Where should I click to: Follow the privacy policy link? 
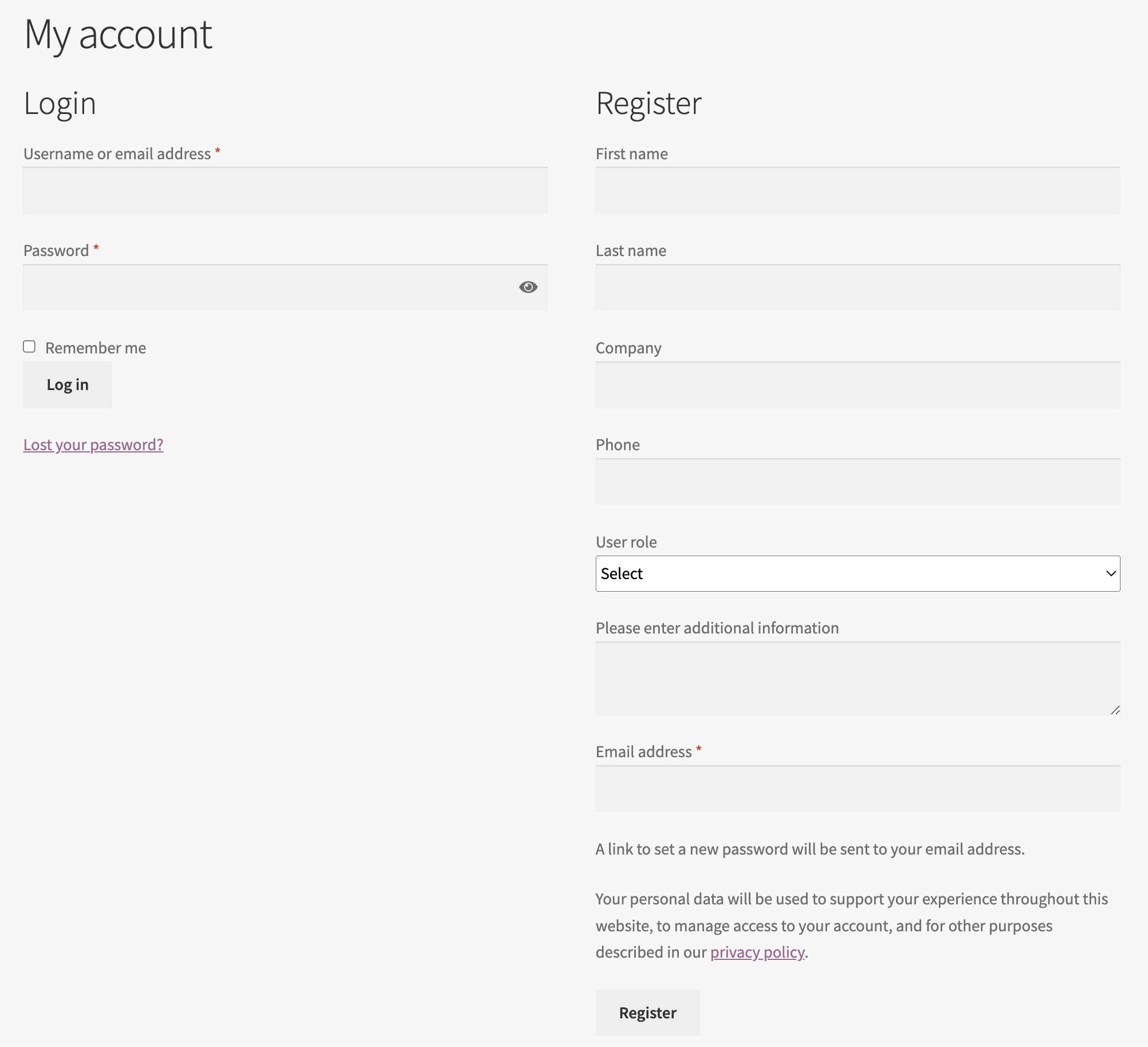[757, 952]
